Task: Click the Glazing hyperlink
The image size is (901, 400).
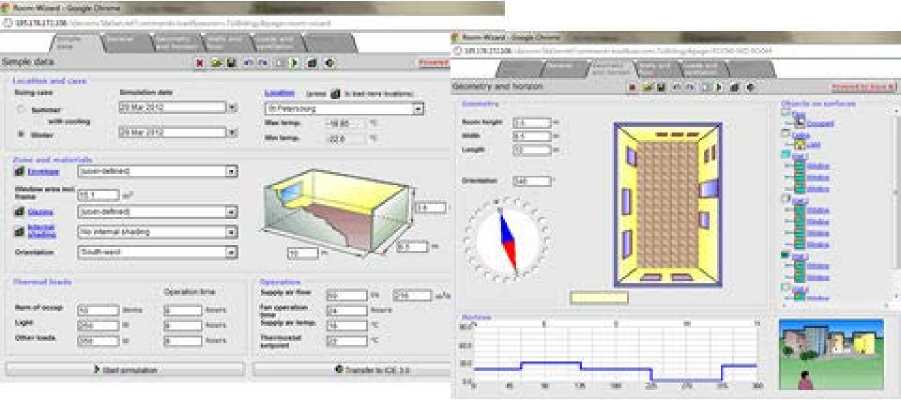Action: 40,212
